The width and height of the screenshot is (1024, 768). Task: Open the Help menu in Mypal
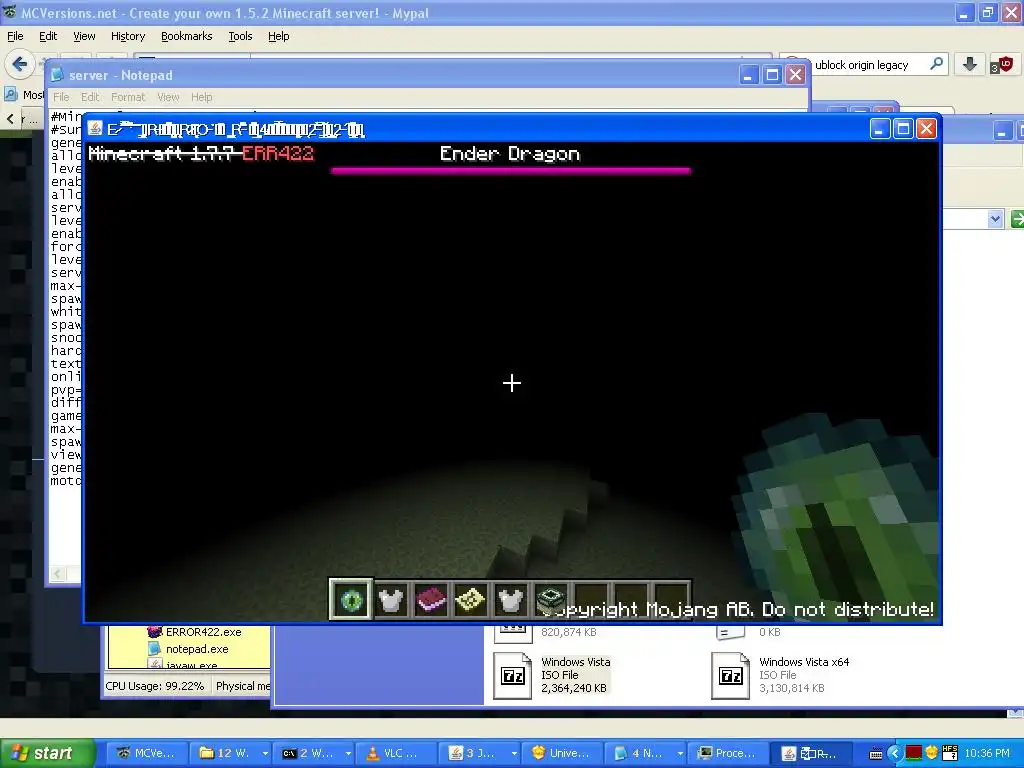(x=279, y=36)
